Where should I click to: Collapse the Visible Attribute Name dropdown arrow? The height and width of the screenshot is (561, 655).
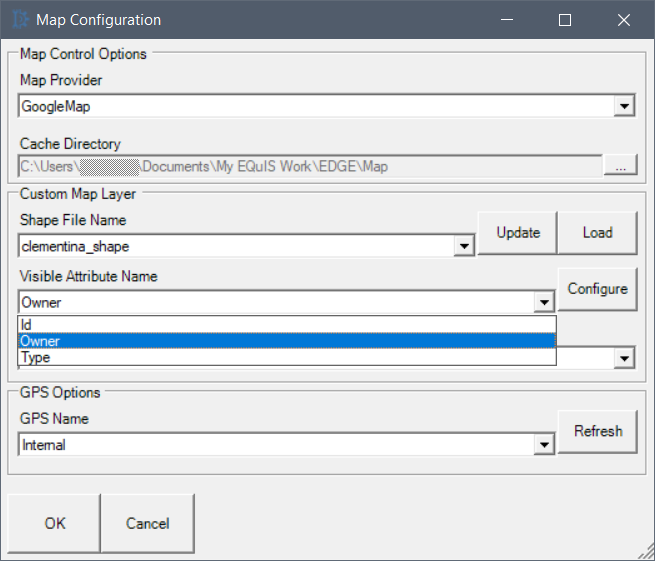(x=544, y=302)
